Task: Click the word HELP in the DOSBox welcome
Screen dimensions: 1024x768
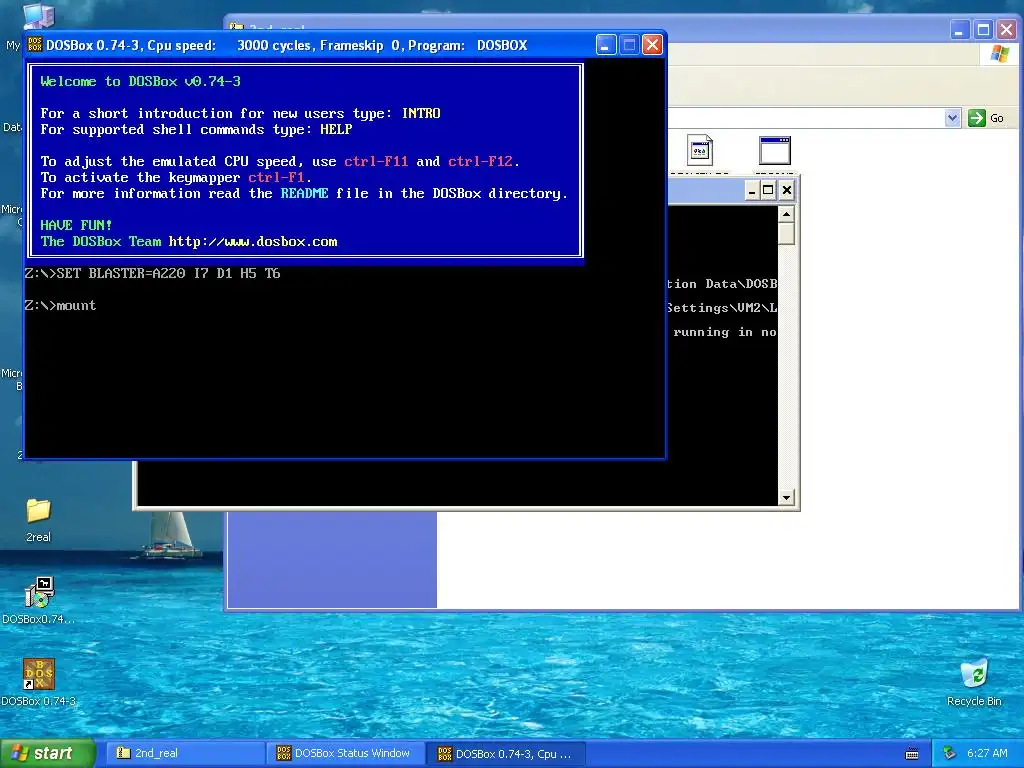Action: coord(336,129)
